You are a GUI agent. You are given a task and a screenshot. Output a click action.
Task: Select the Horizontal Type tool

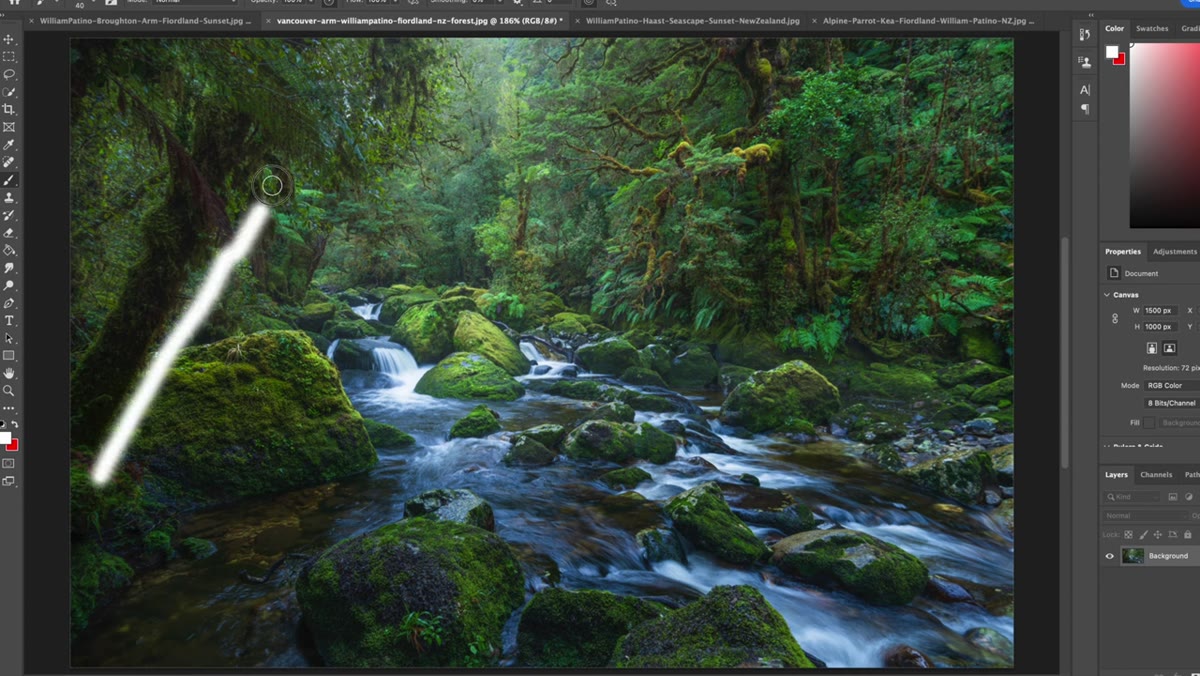click(9, 320)
